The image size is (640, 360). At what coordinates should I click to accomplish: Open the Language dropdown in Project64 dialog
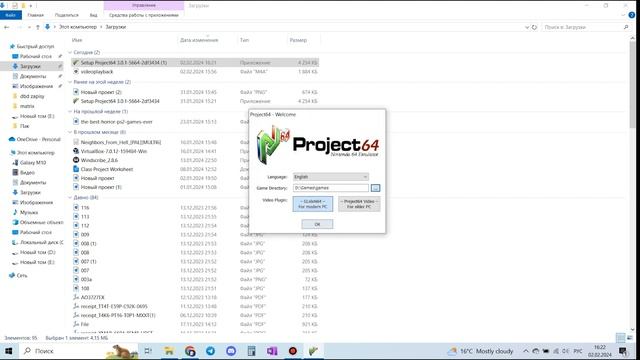pos(331,177)
